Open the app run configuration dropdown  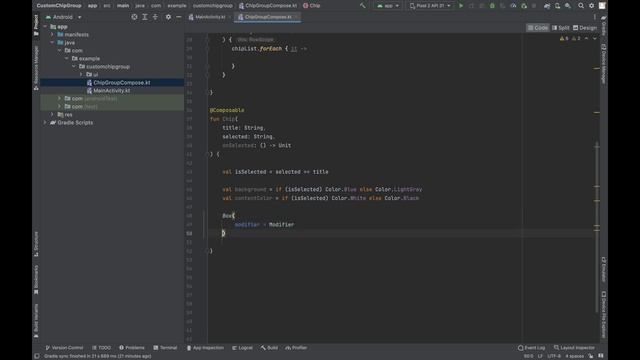pyautogui.click(x=388, y=6)
